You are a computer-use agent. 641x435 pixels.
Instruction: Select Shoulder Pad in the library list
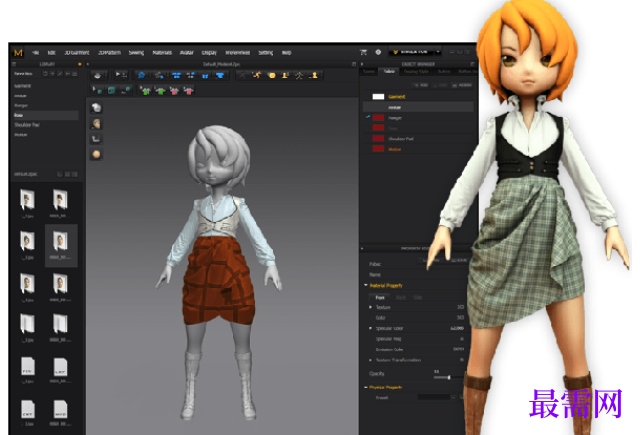[x=27, y=125]
